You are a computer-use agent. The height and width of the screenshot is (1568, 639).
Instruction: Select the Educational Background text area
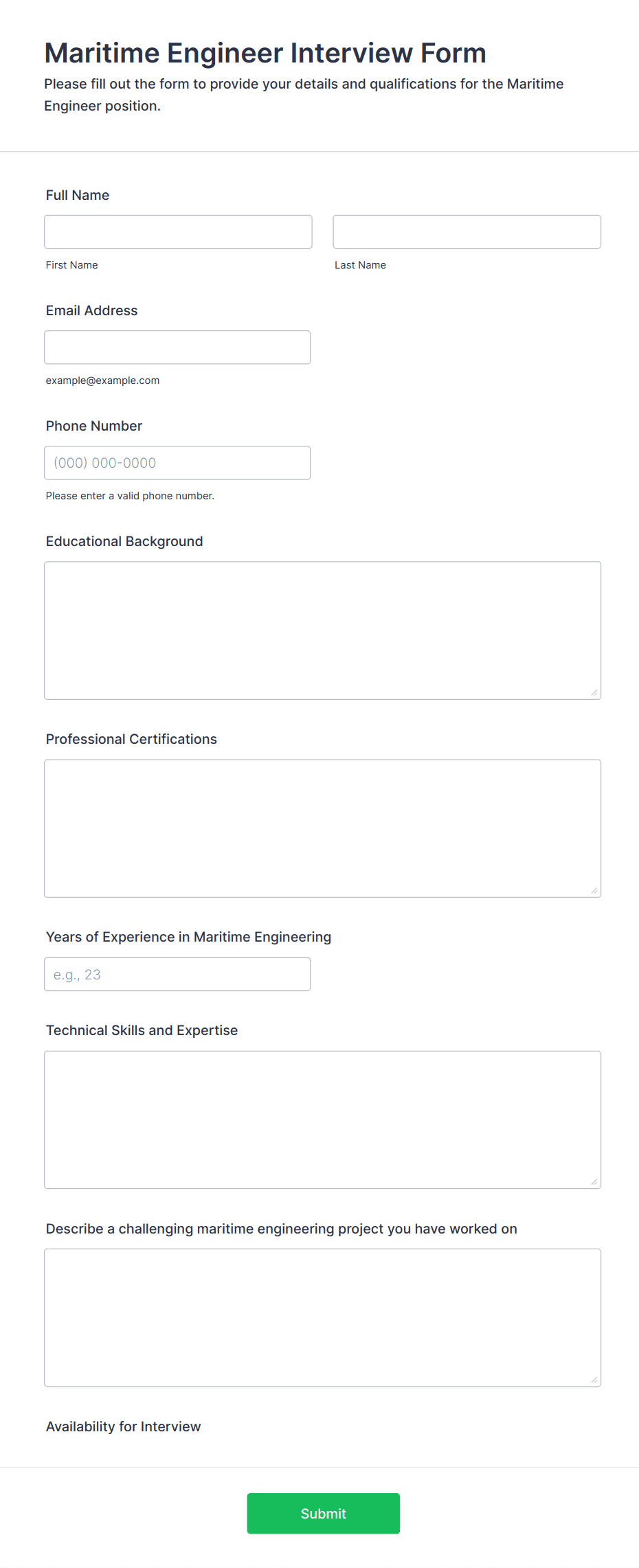click(322, 630)
